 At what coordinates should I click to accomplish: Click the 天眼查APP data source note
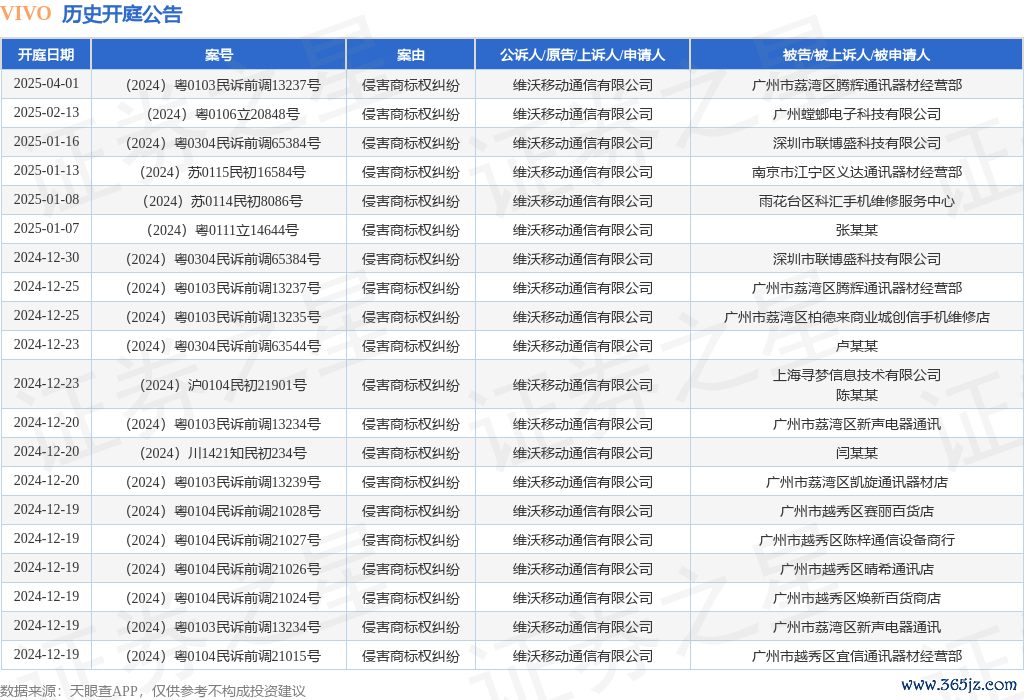click(x=153, y=690)
